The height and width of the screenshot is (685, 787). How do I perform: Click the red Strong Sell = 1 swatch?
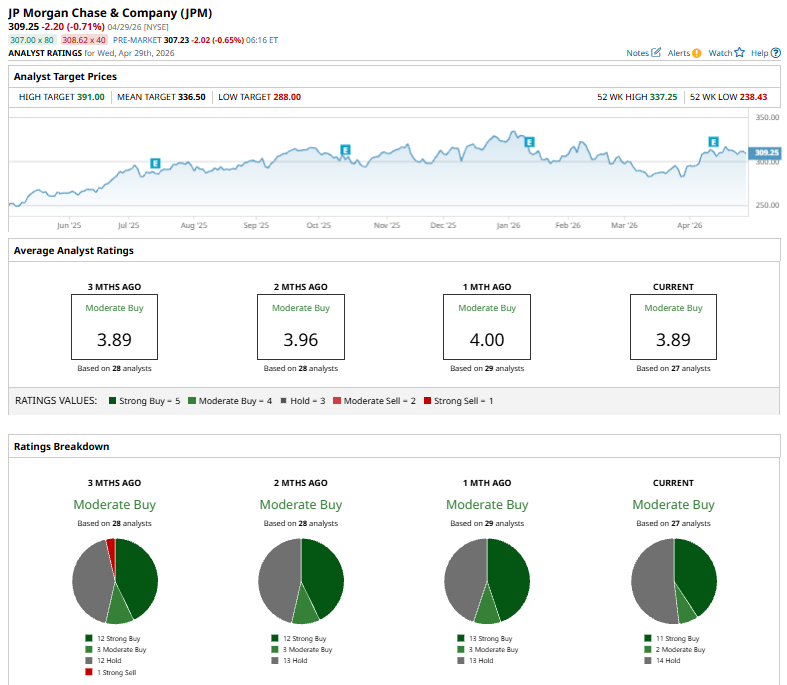click(x=427, y=400)
